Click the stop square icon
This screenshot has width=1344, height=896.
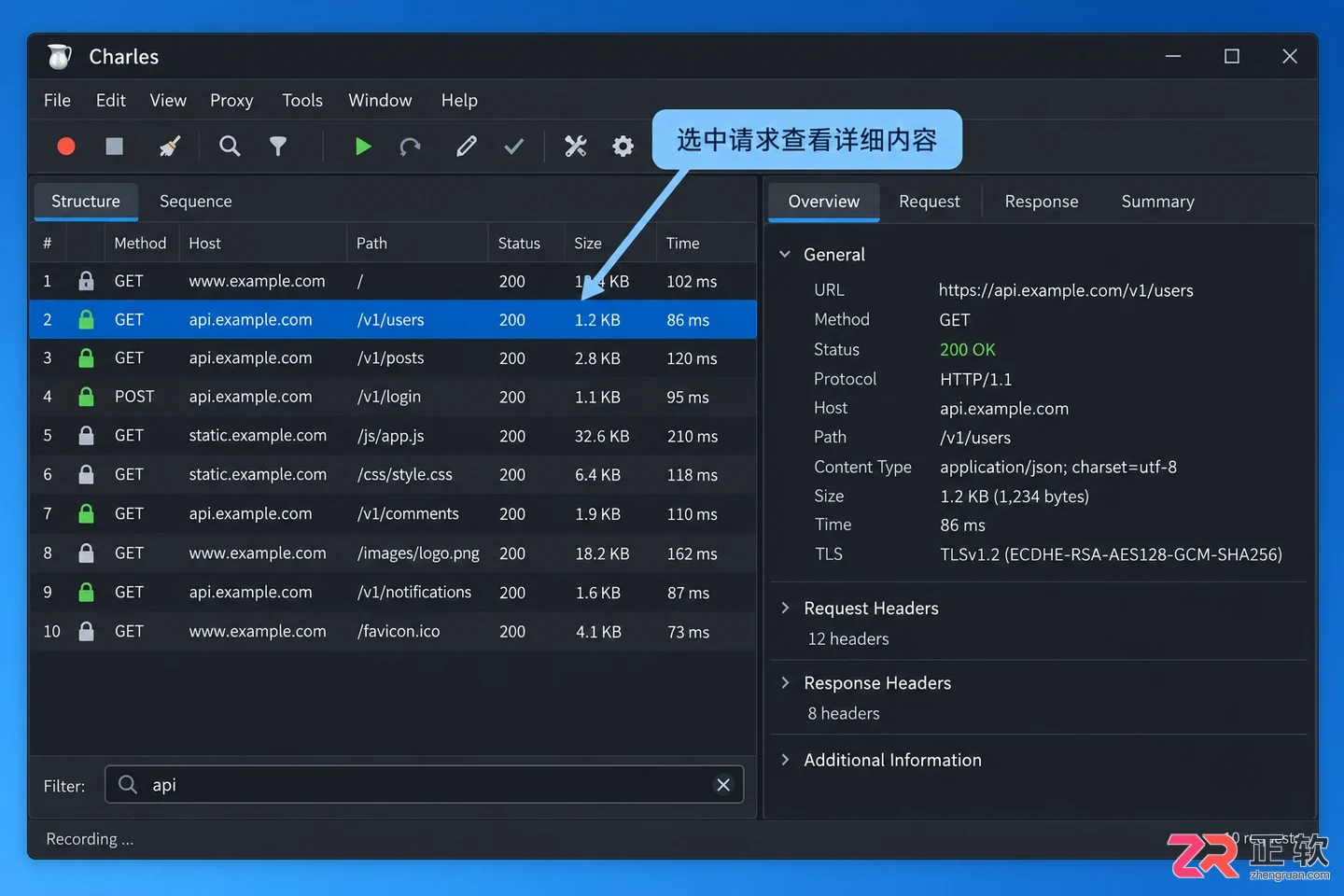click(114, 147)
